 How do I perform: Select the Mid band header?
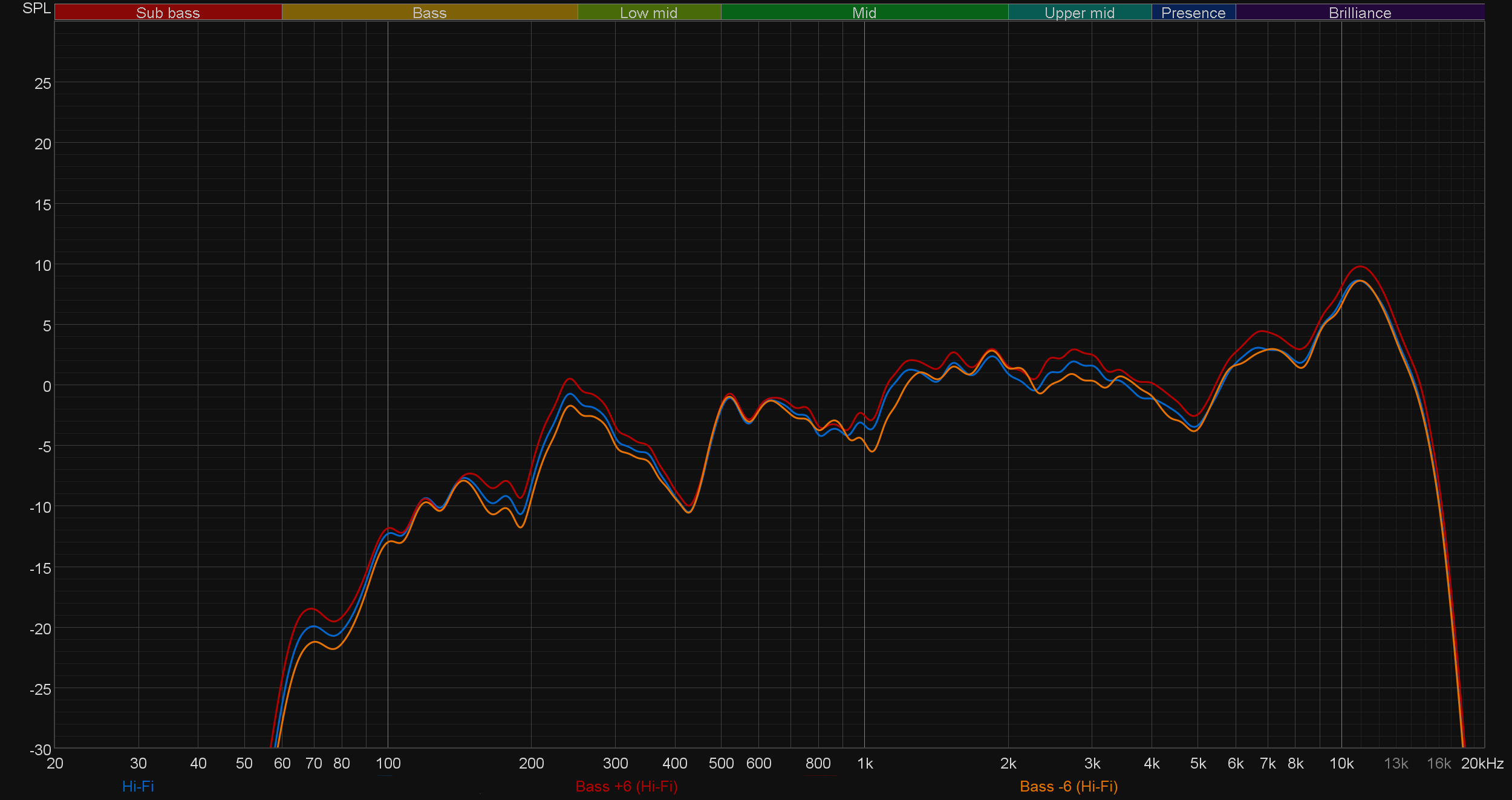click(864, 13)
